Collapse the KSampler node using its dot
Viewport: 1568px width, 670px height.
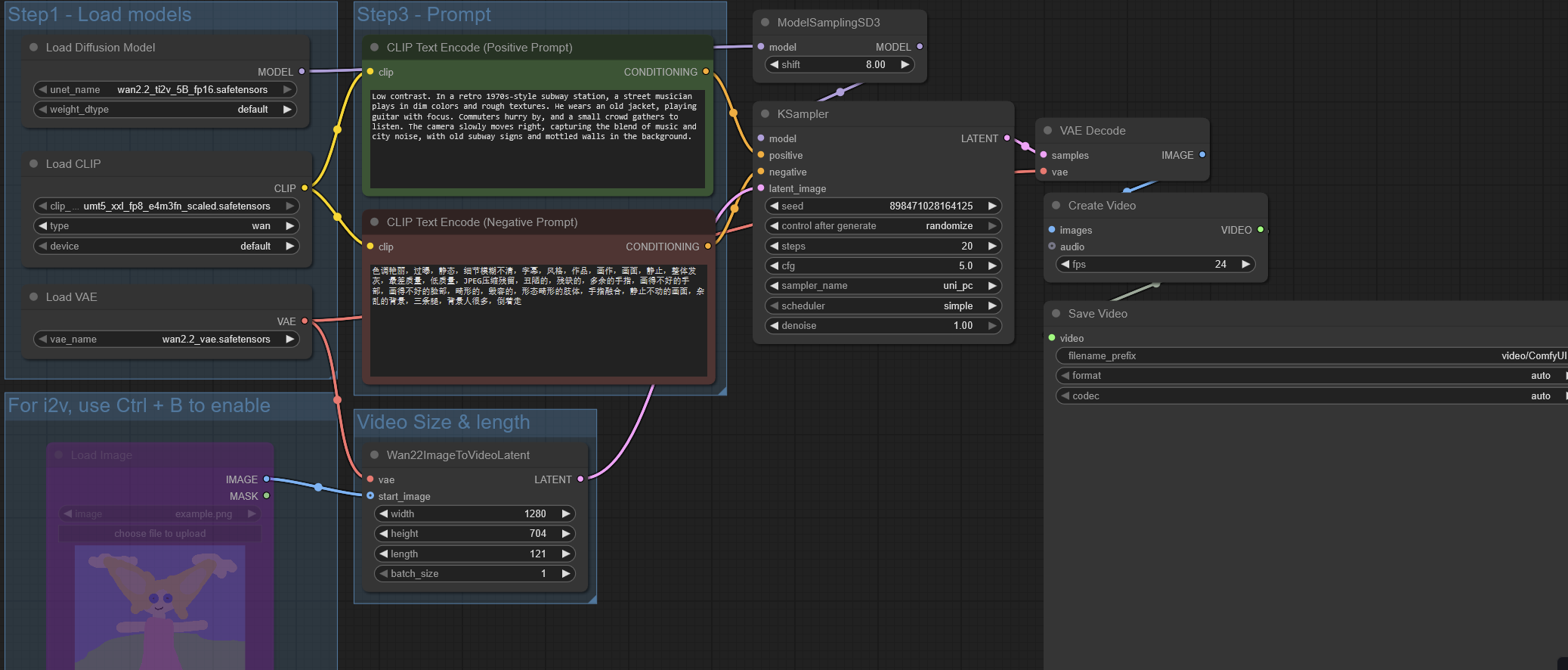coord(765,114)
